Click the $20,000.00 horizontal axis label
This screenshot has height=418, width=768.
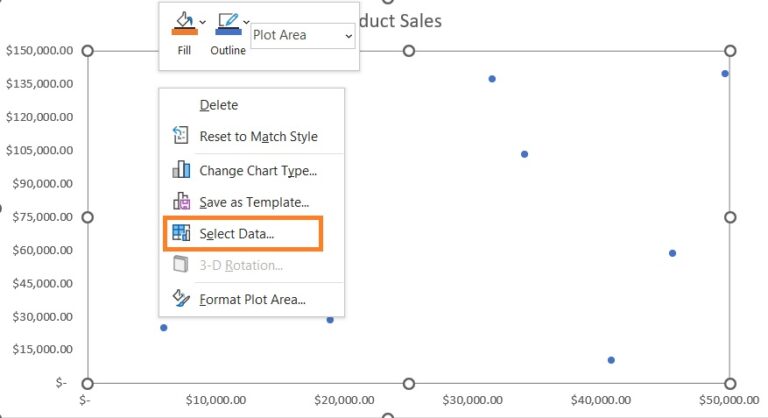coord(344,400)
